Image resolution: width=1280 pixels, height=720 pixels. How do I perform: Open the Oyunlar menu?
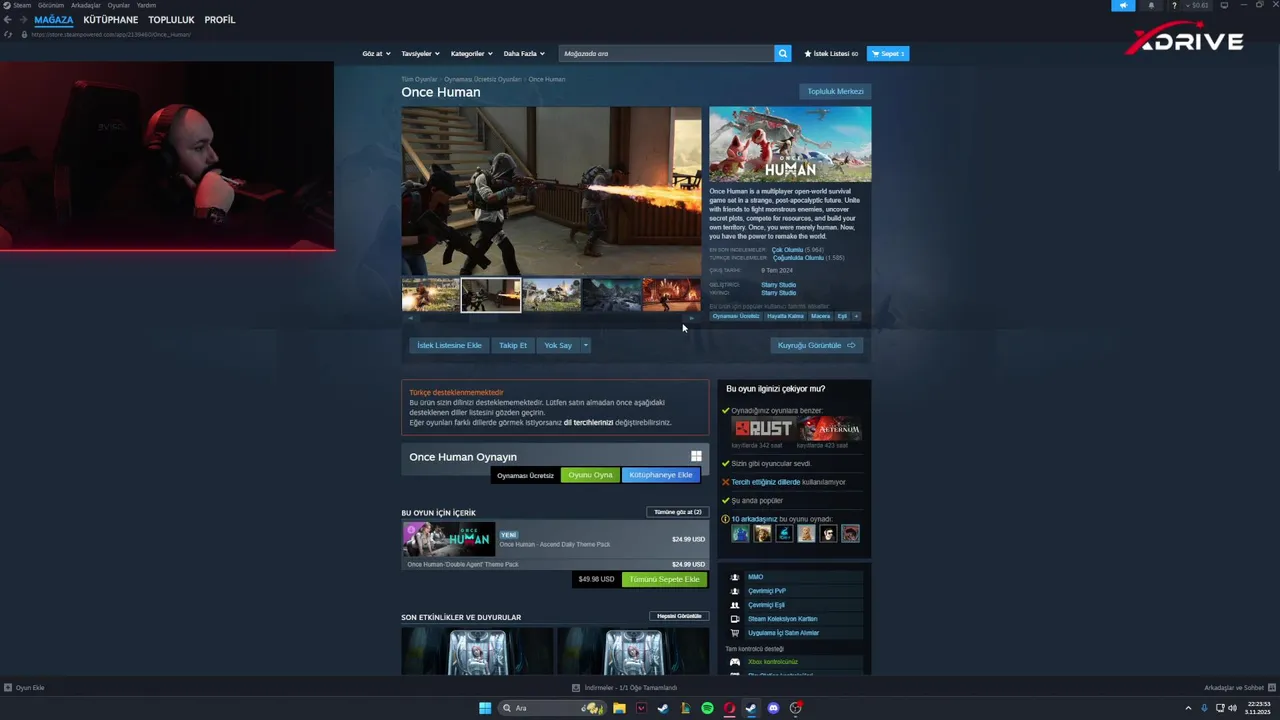coord(118,5)
